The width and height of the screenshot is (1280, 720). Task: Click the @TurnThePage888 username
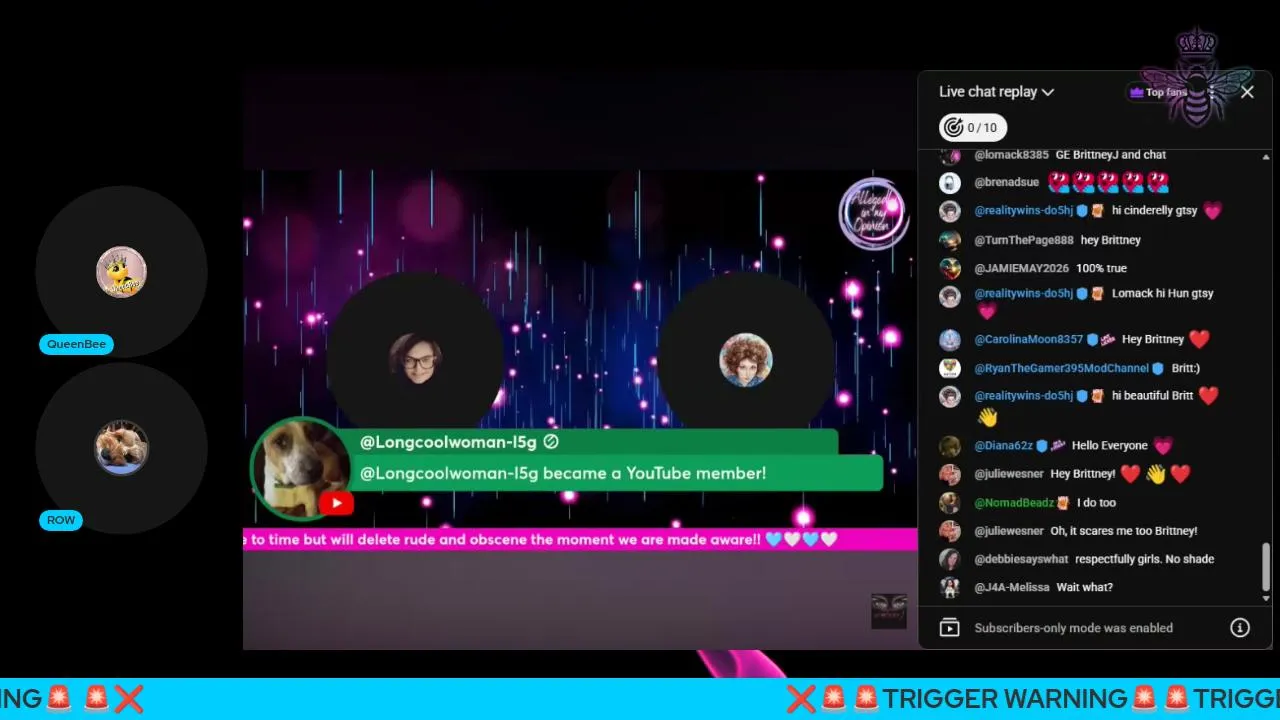pos(1024,240)
